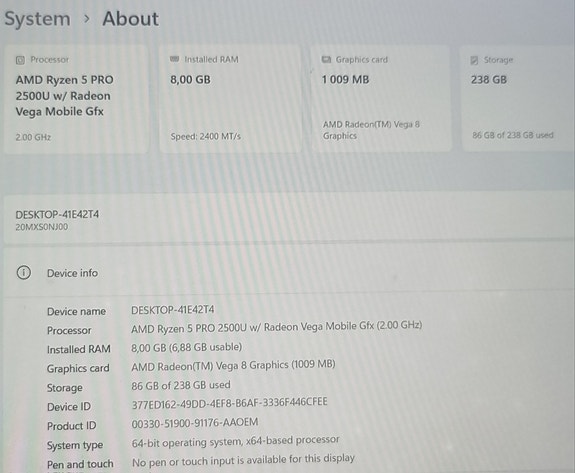The height and width of the screenshot is (473, 575).
Task: Click the Graphics card icon
Action: pyautogui.click(x=326, y=59)
